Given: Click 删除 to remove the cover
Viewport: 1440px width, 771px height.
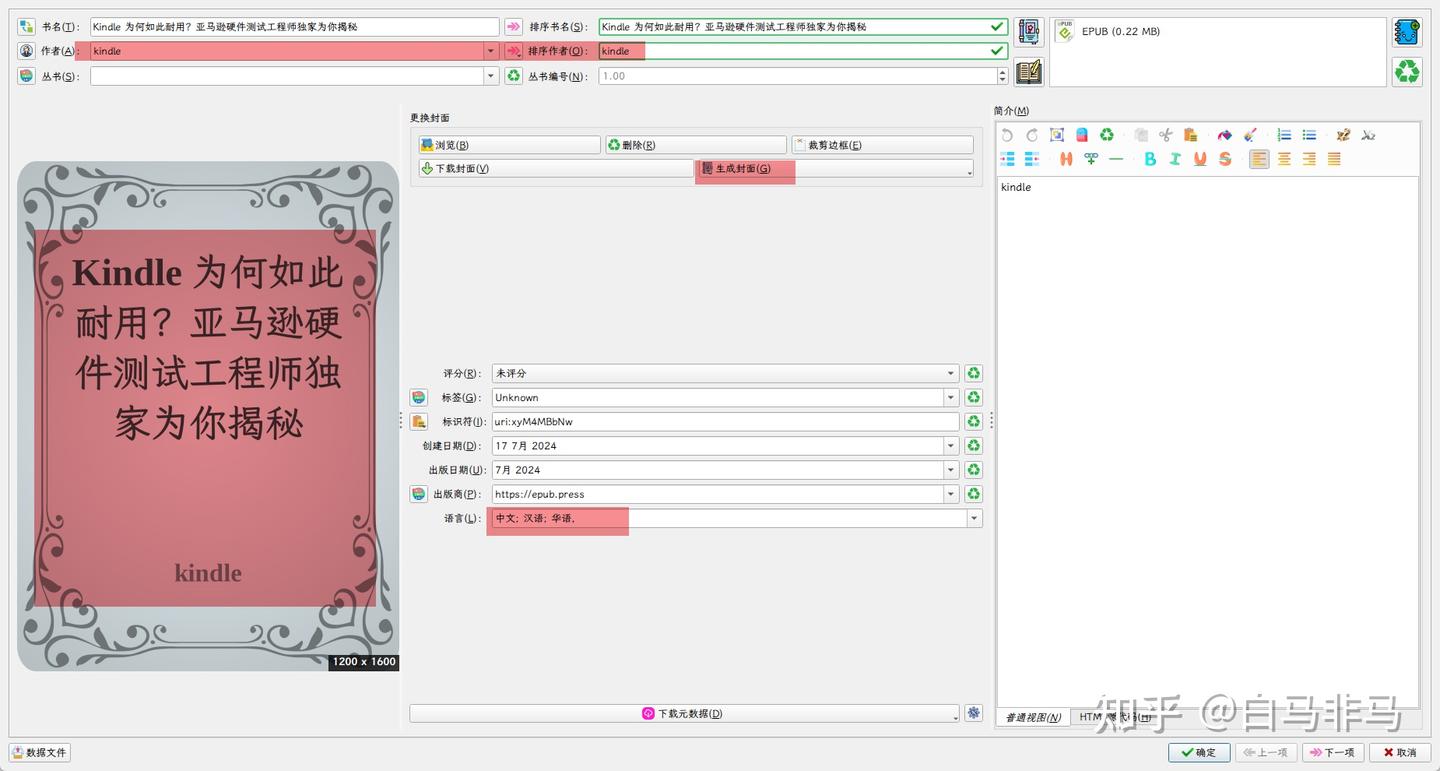Looking at the screenshot, I should point(695,145).
